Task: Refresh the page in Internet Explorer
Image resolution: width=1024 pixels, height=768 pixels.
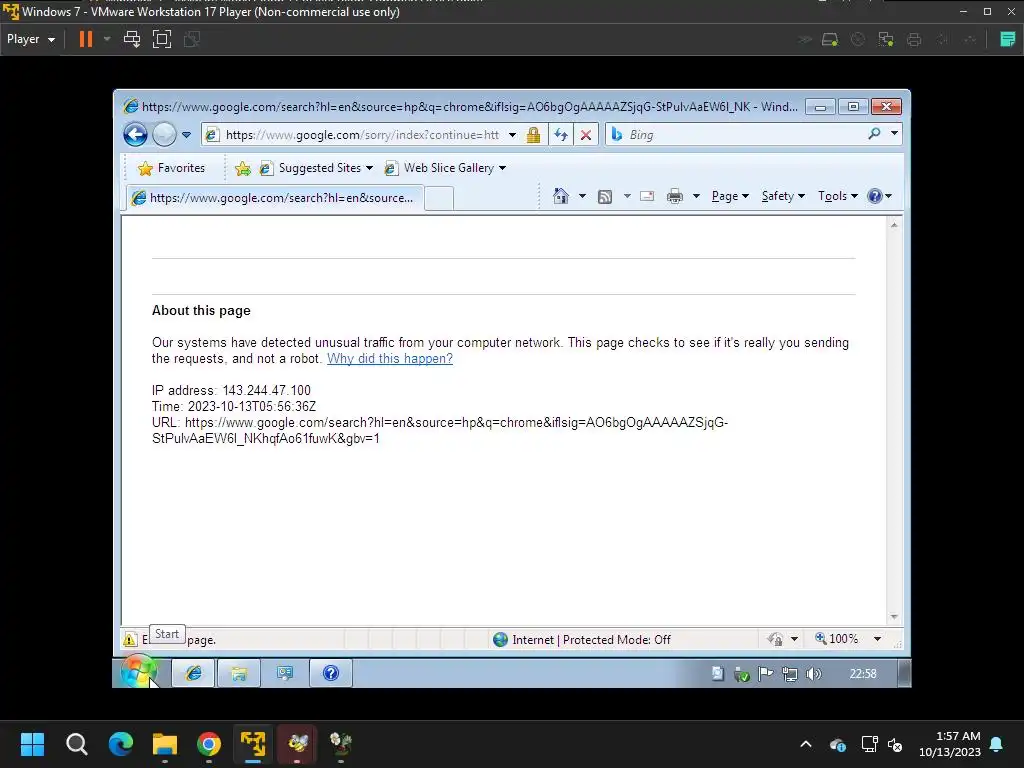Action: tap(560, 135)
